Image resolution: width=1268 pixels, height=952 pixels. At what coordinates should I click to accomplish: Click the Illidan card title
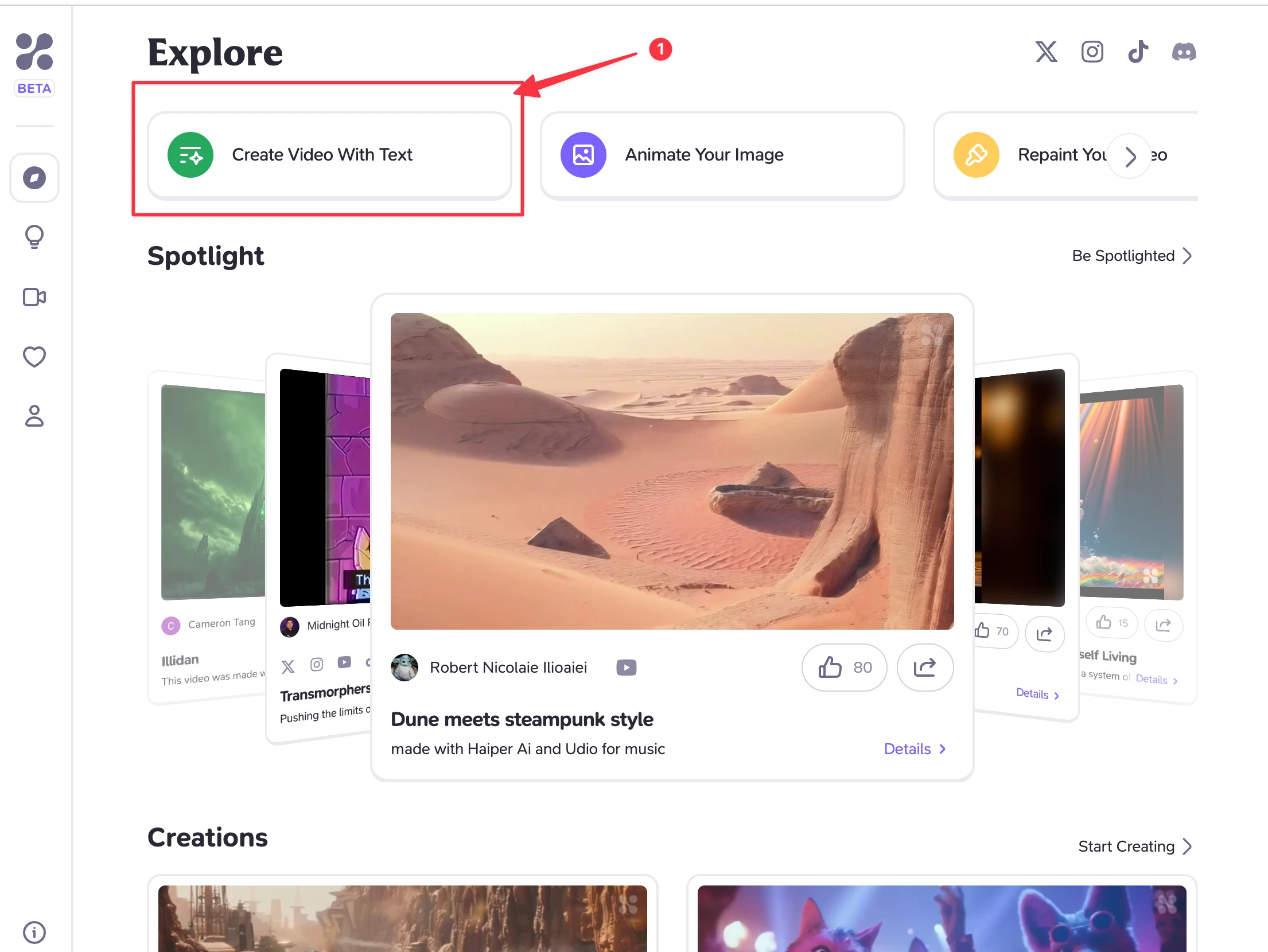click(x=180, y=660)
